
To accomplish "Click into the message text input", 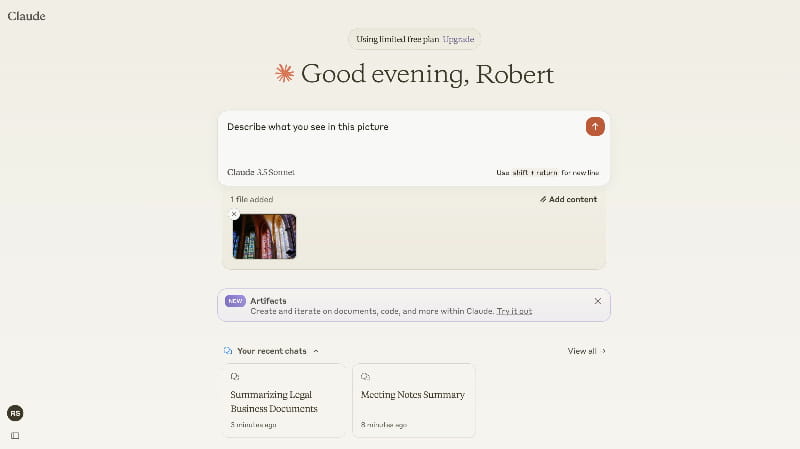I will click(x=403, y=127).
